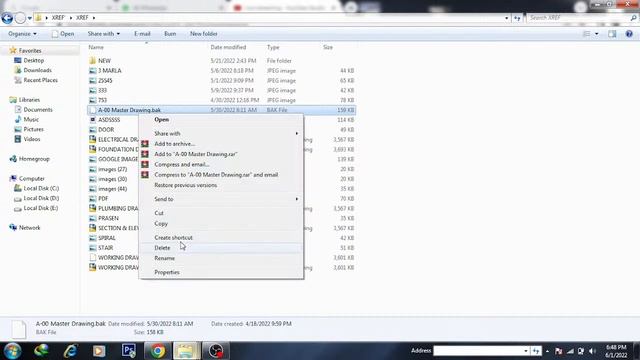Open the screen recorder taskbar icon
This screenshot has height=360, width=640.
pos(216,351)
